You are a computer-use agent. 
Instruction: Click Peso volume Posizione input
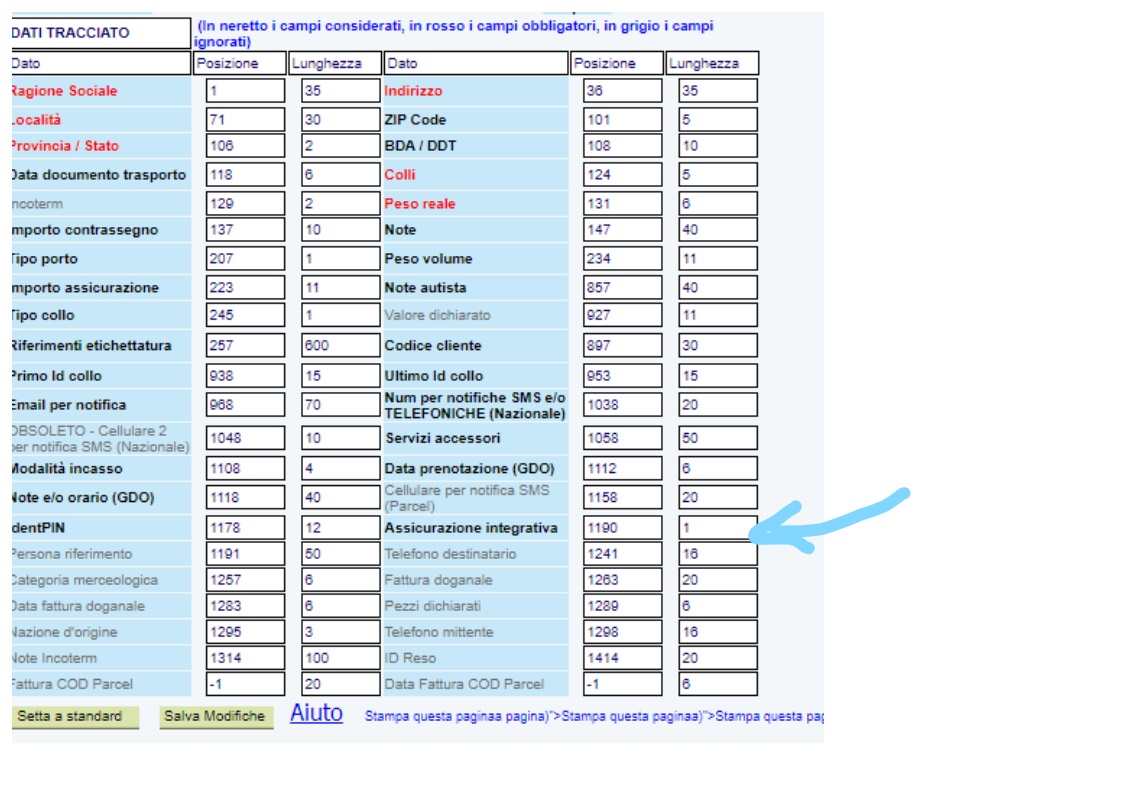pos(623,259)
